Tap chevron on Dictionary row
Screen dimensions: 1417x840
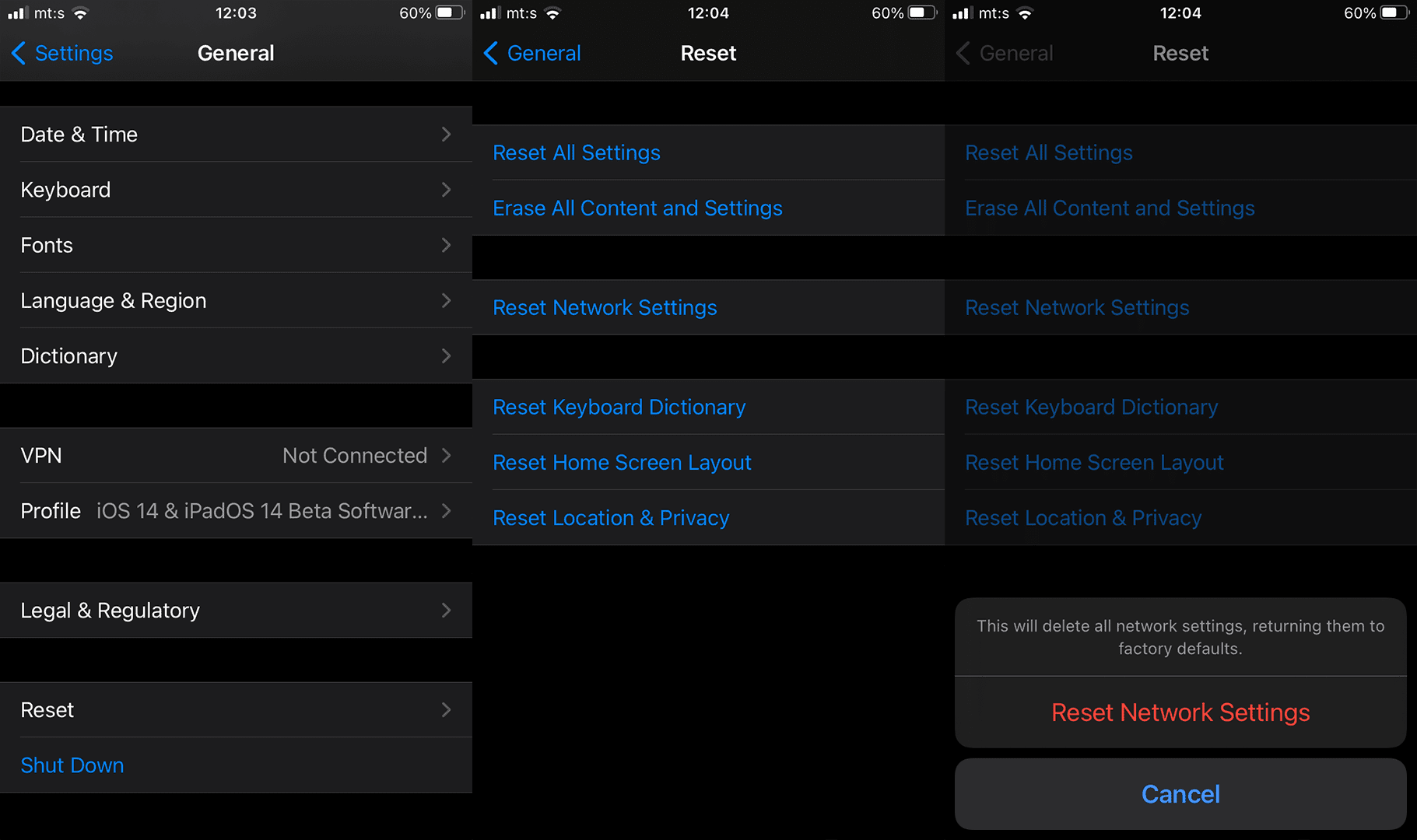pos(446,355)
